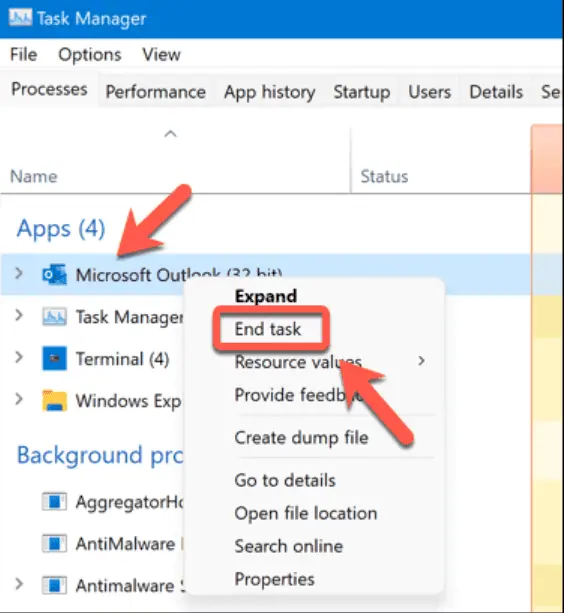Viewport: 564px width, 613px height.
Task: Click the AggregatorHost process icon
Action: pyautogui.click(x=54, y=502)
